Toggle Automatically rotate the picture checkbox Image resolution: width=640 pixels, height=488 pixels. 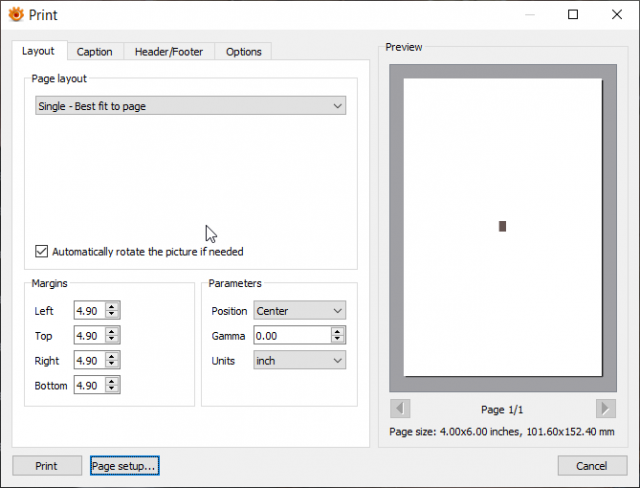coord(41,251)
